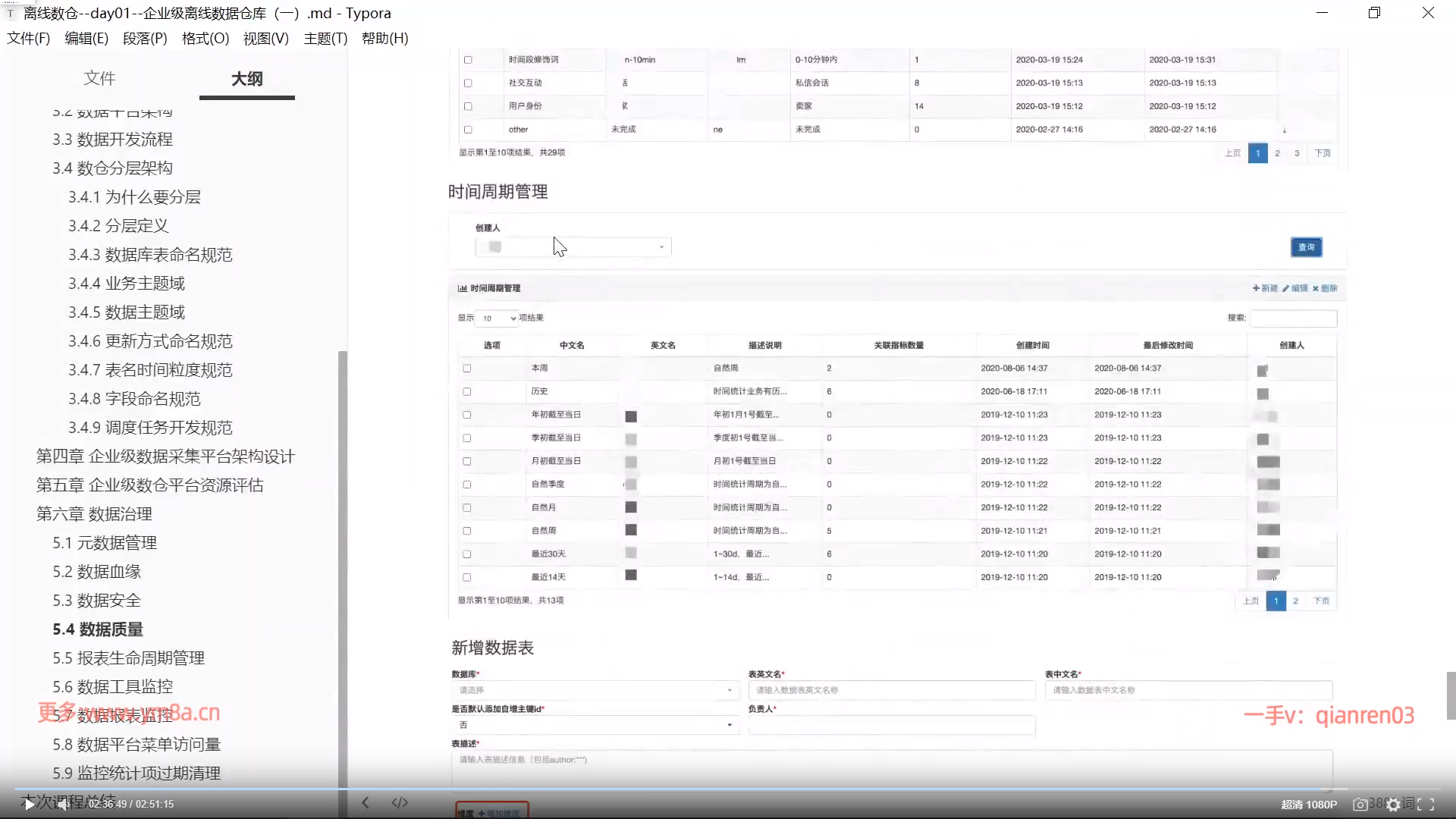Click the 编辑 pencil icon link
Screen dimensions: 1456x819
click(1294, 288)
